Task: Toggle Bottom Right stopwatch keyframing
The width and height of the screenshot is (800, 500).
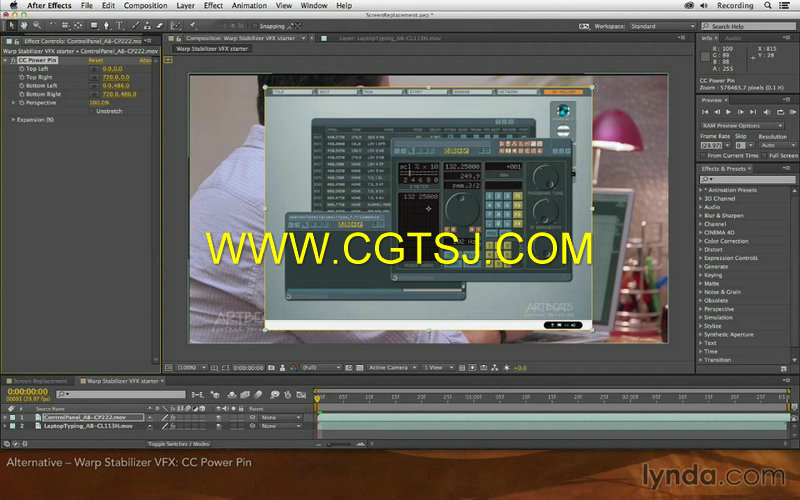Action: click(x=21, y=94)
